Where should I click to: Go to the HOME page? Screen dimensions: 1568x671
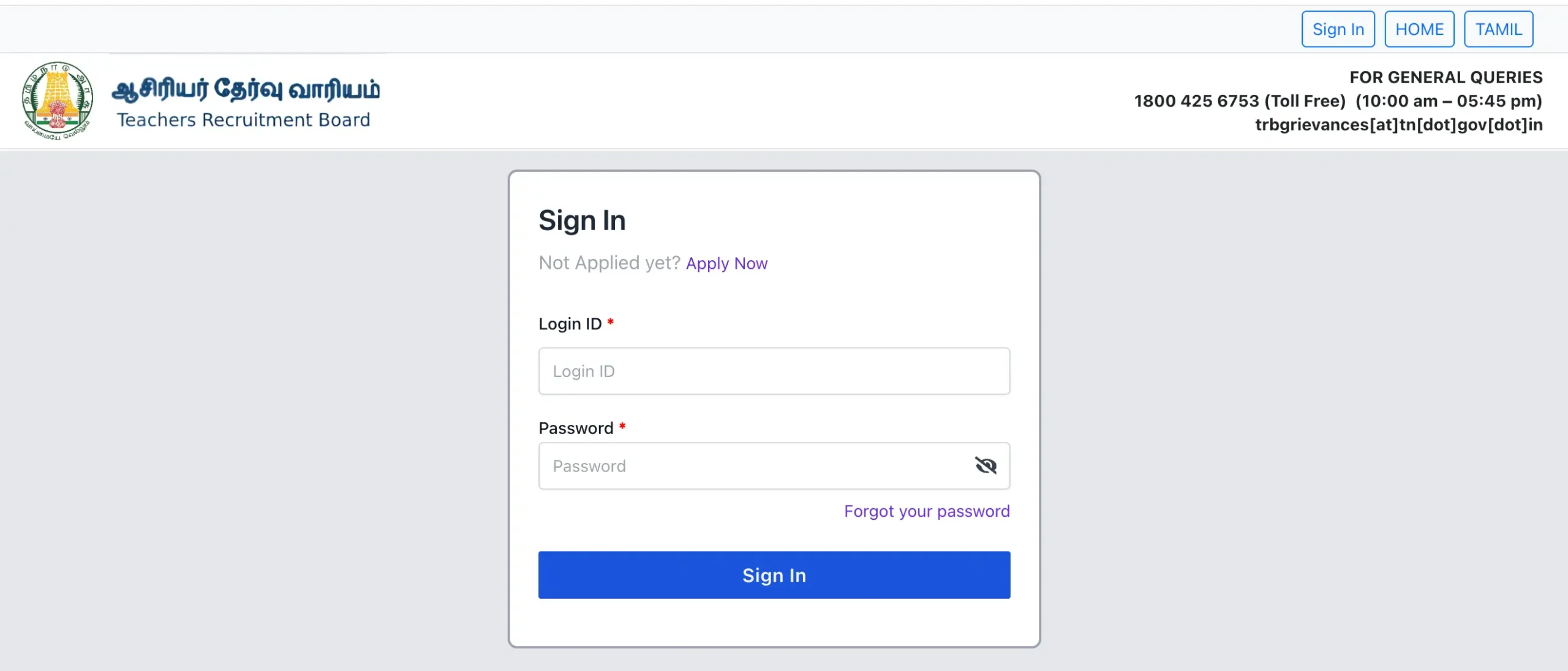[1419, 29]
